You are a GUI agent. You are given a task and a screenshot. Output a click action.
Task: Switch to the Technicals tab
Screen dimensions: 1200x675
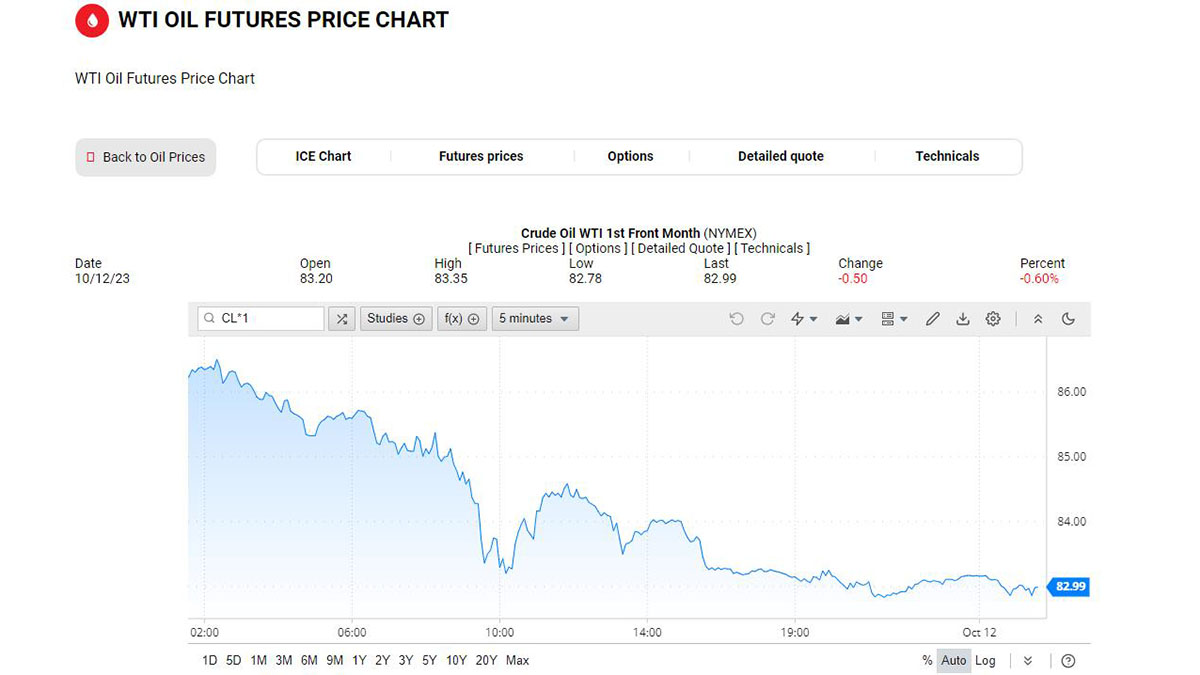947,156
